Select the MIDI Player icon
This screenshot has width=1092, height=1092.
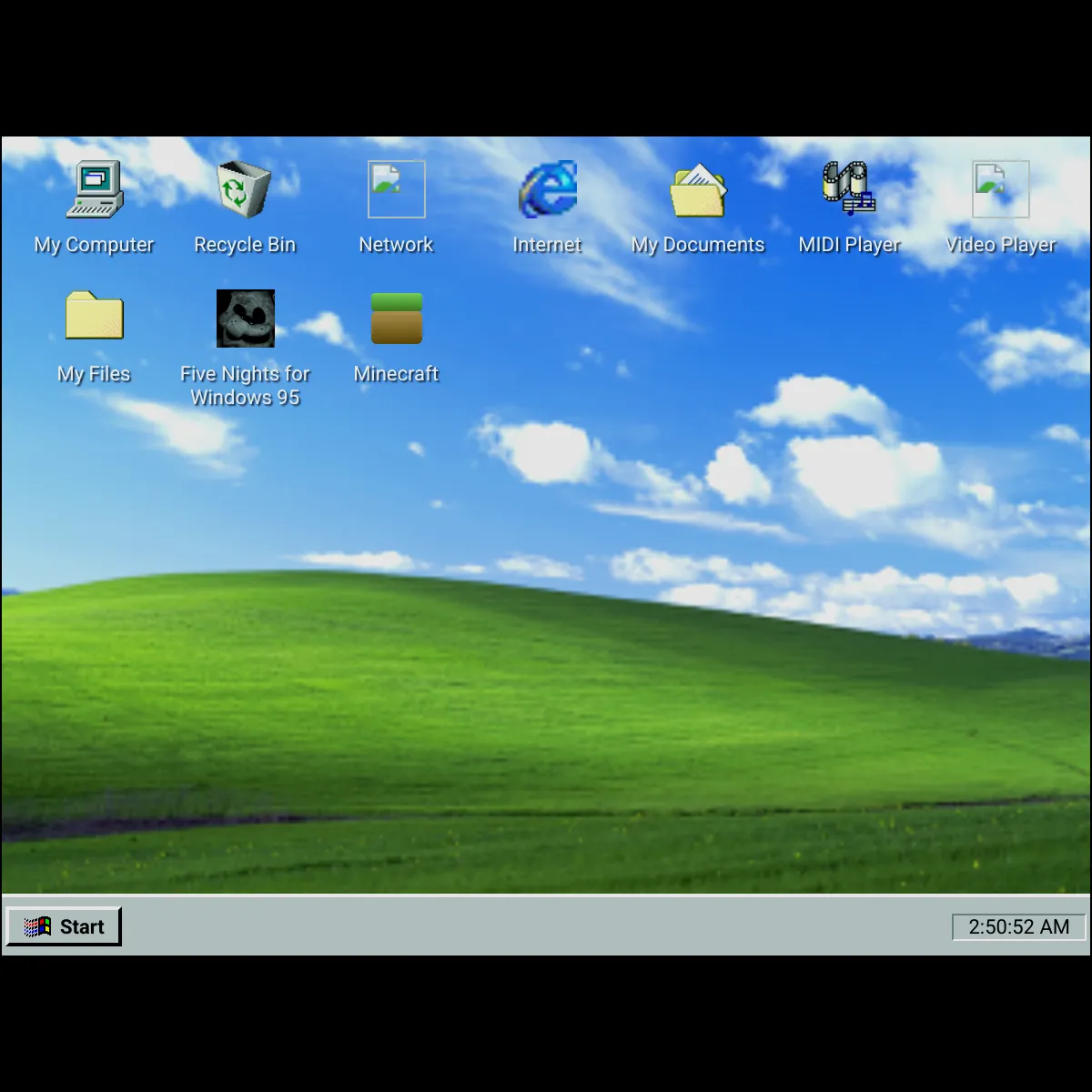(x=849, y=188)
